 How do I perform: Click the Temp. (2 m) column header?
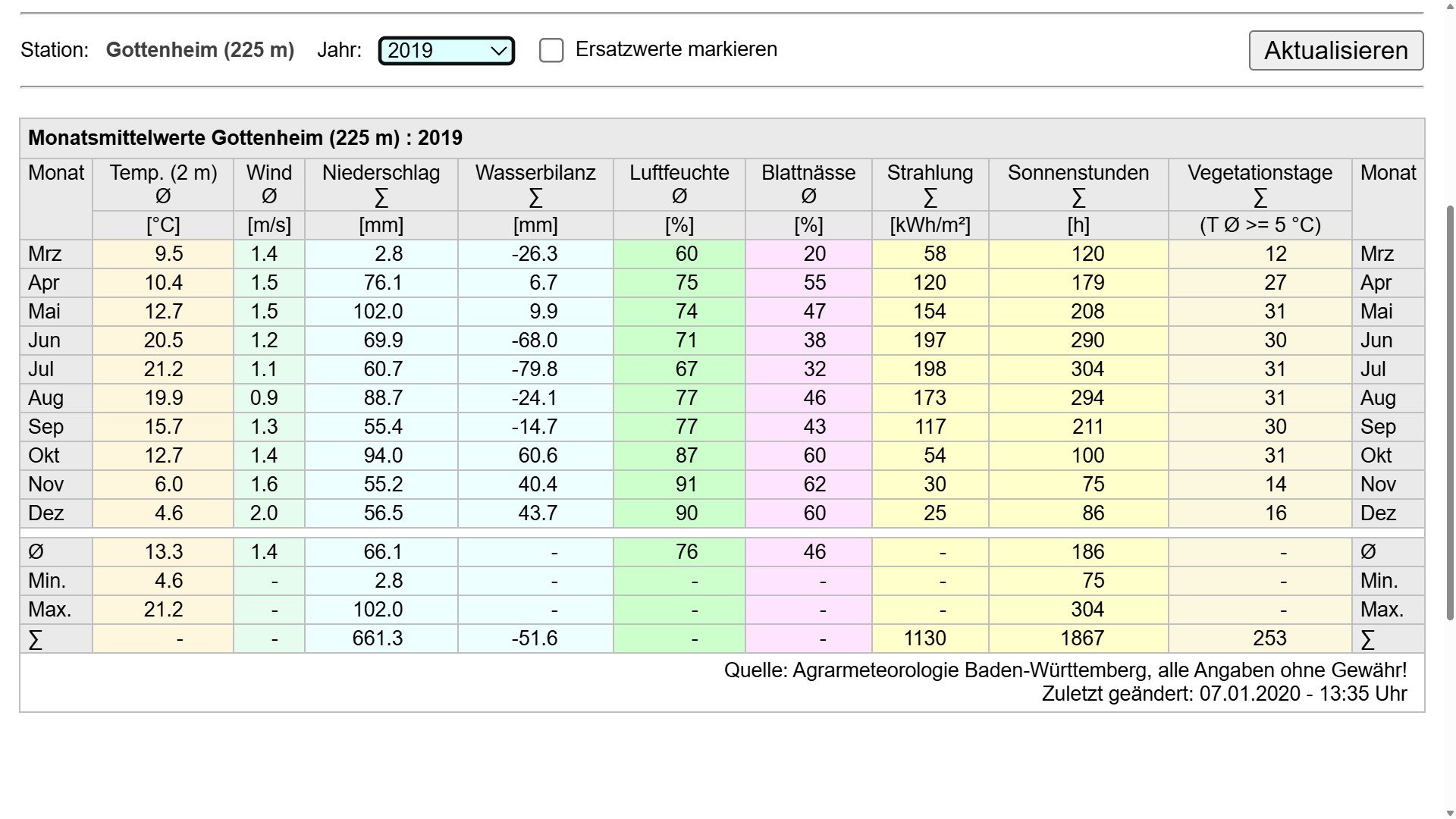coord(163,173)
